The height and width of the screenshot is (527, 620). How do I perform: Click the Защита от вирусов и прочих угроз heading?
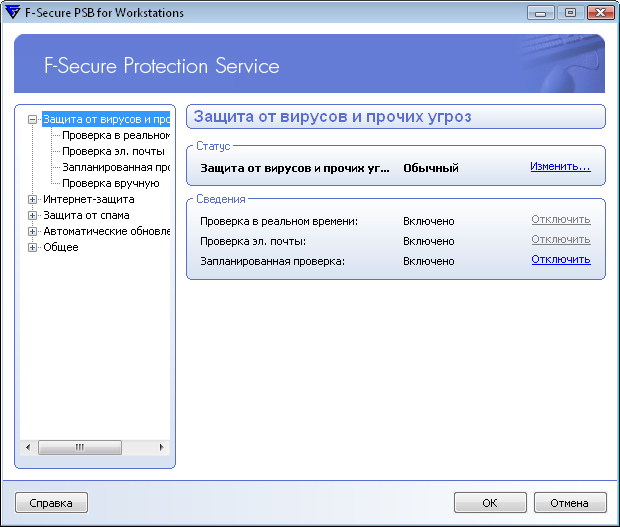tap(333, 117)
